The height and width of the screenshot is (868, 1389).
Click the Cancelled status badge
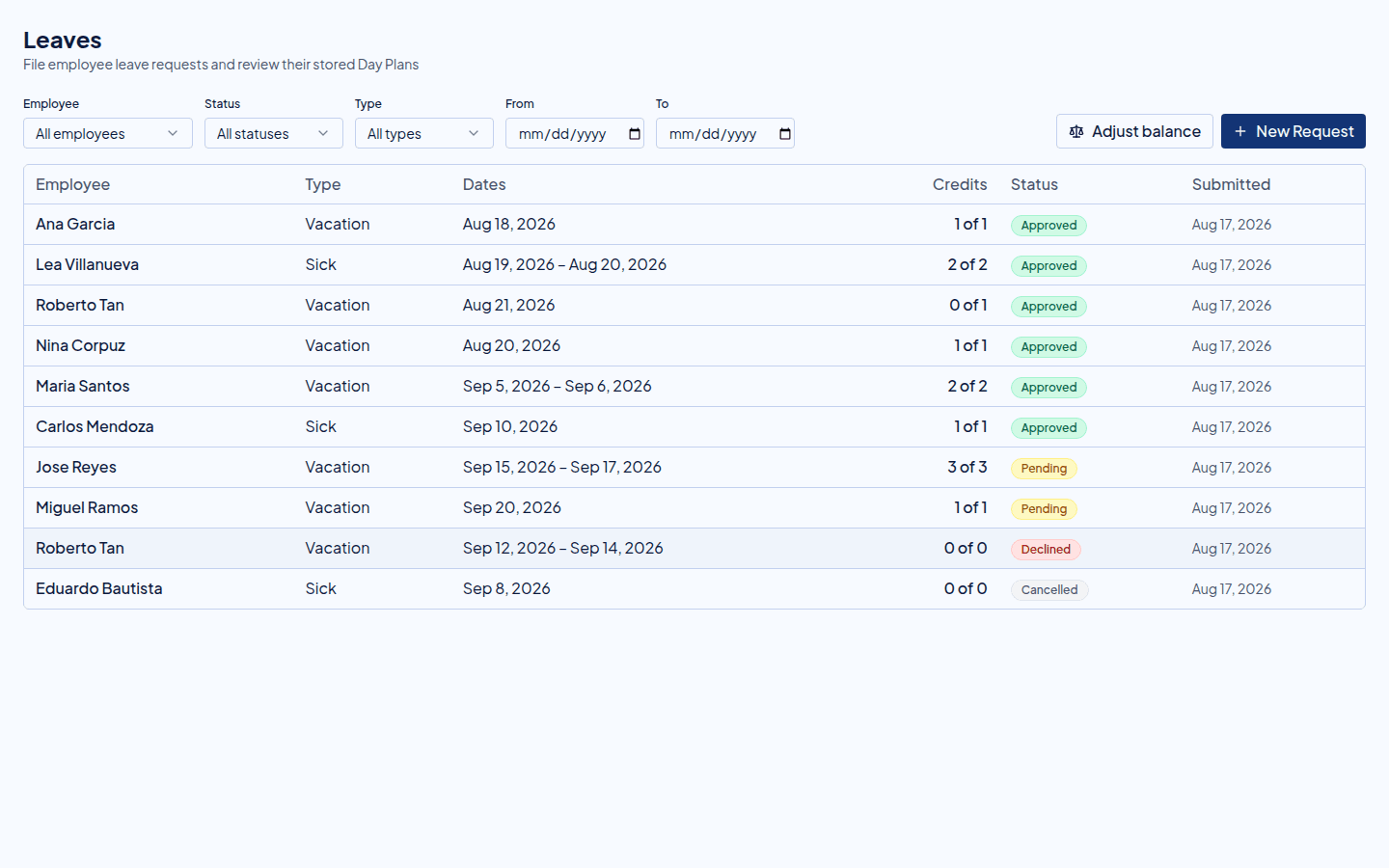[x=1049, y=590]
